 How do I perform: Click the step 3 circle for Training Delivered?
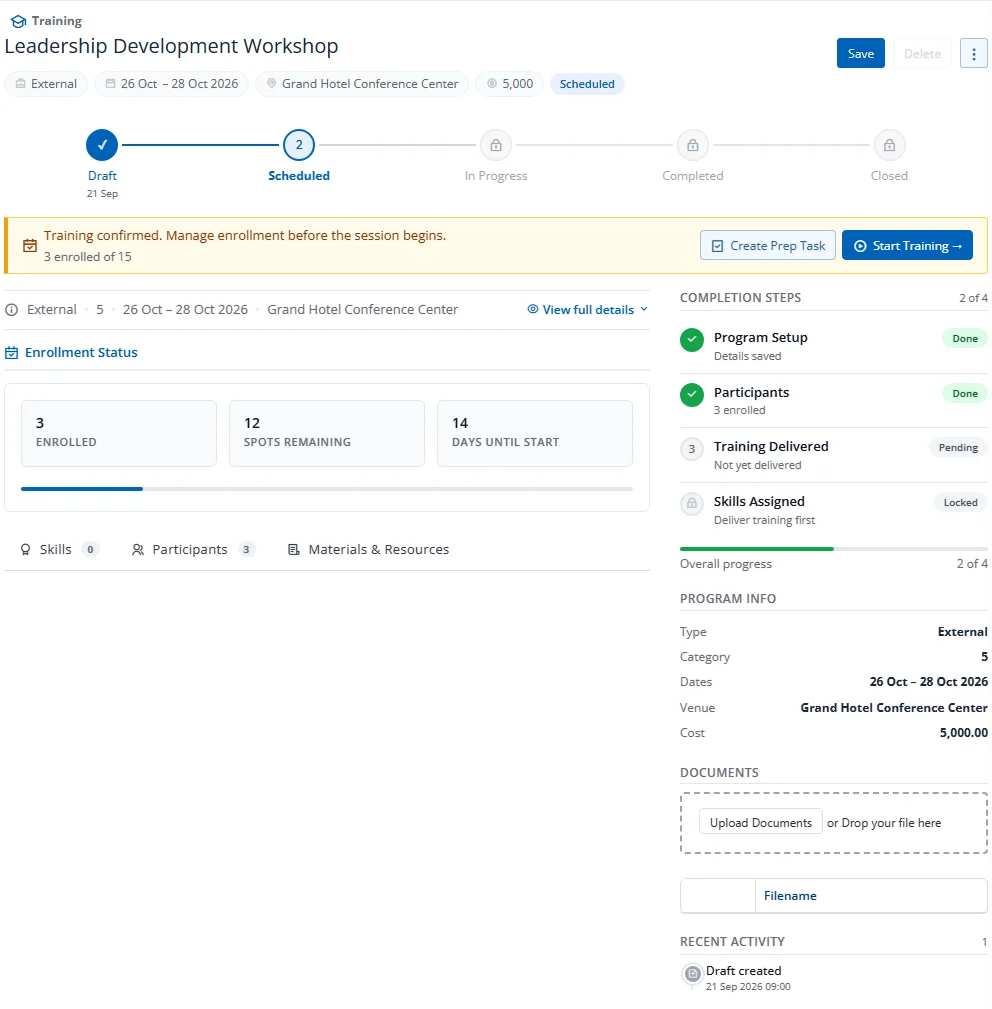tap(692, 449)
